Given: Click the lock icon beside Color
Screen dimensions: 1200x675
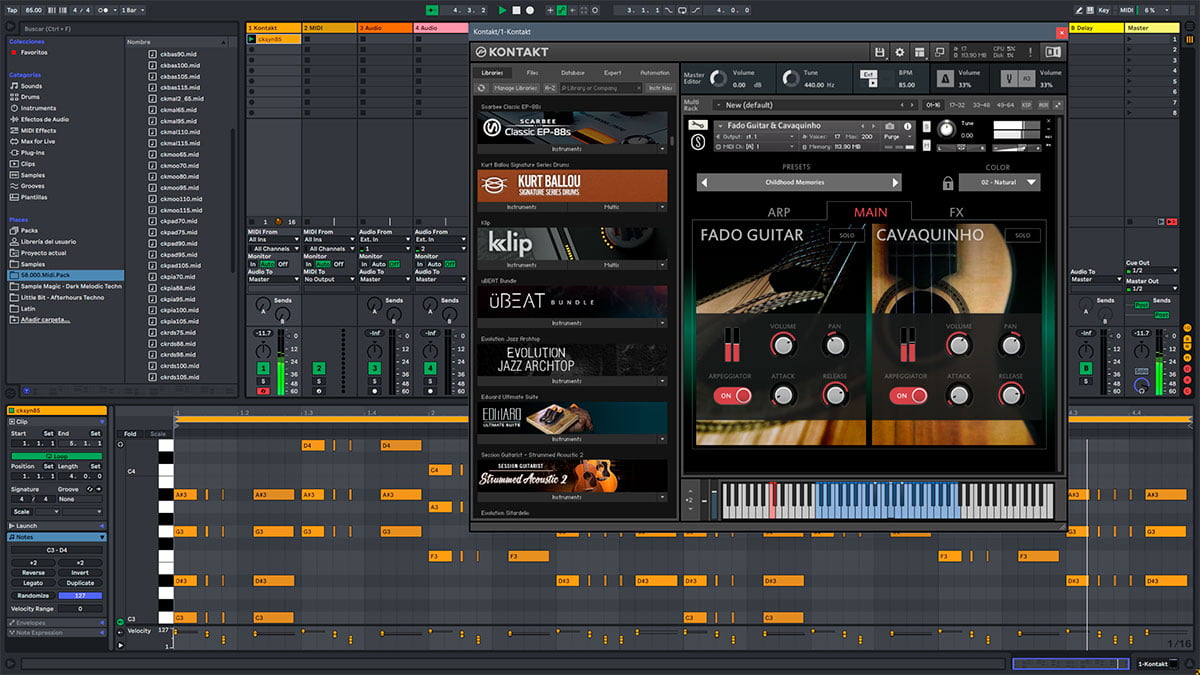Looking at the screenshot, I should 947,183.
